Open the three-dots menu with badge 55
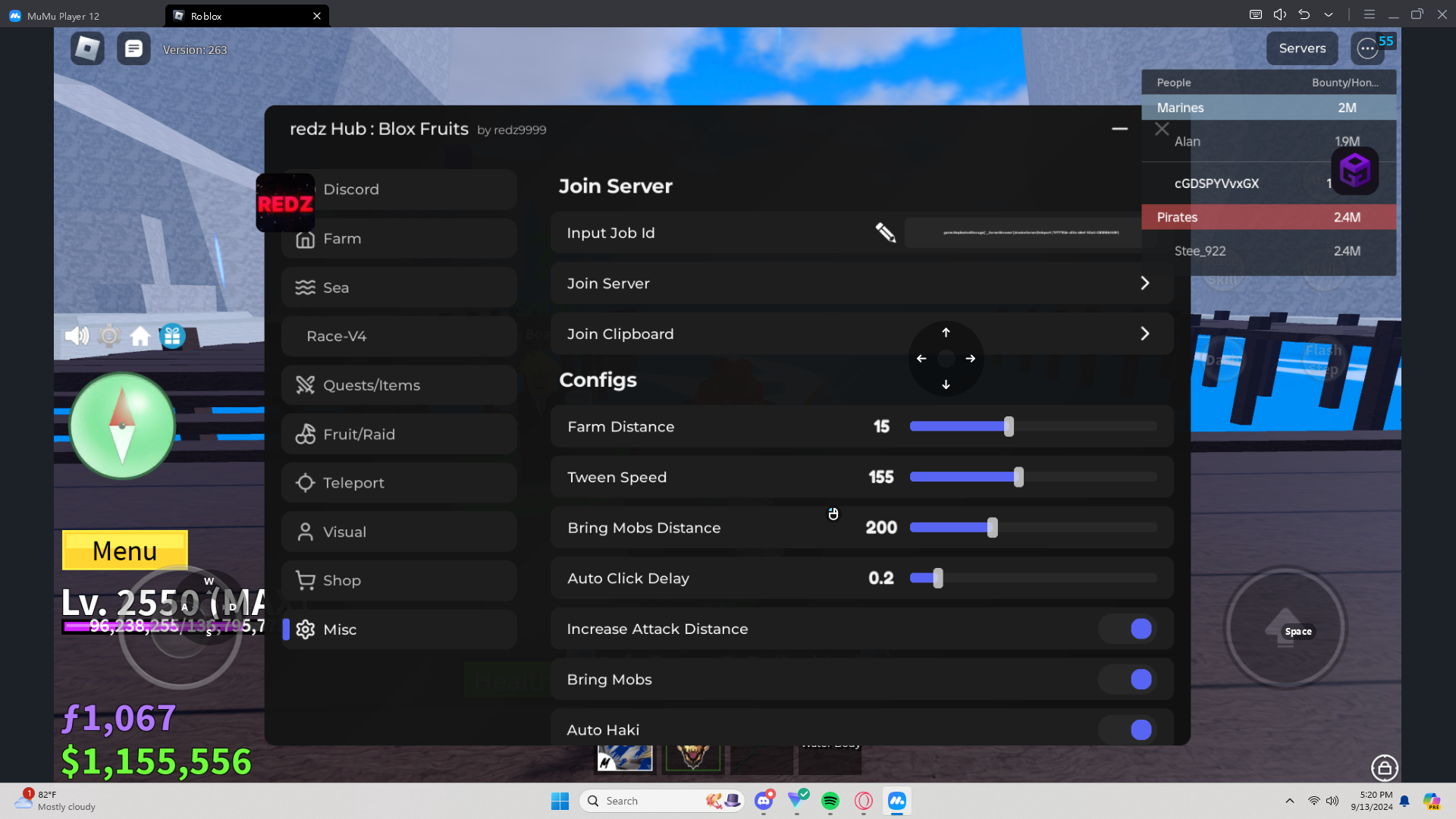Viewport: 1456px width, 819px height. pyautogui.click(x=1367, y=49)
